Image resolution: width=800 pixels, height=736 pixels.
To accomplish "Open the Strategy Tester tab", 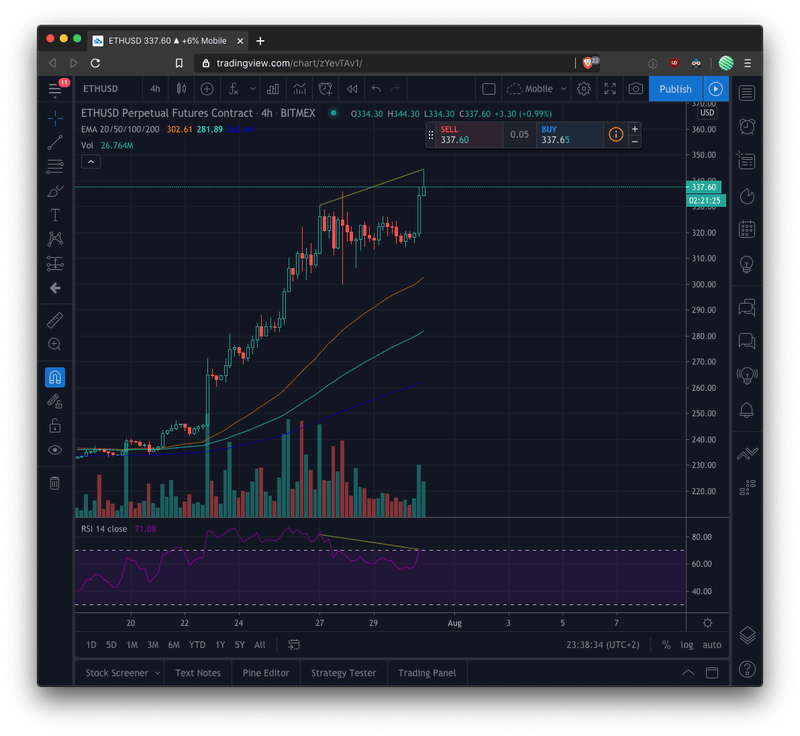I will (343, 673).
